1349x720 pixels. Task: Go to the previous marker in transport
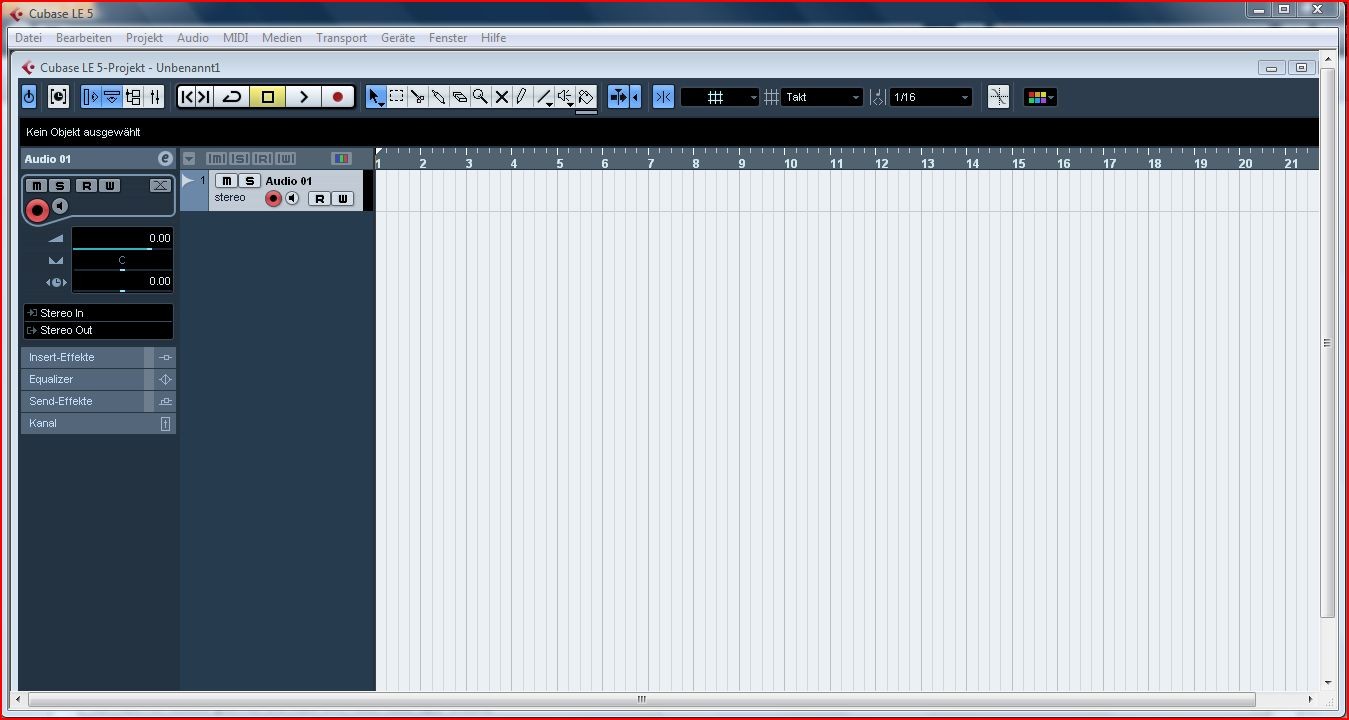187,97
